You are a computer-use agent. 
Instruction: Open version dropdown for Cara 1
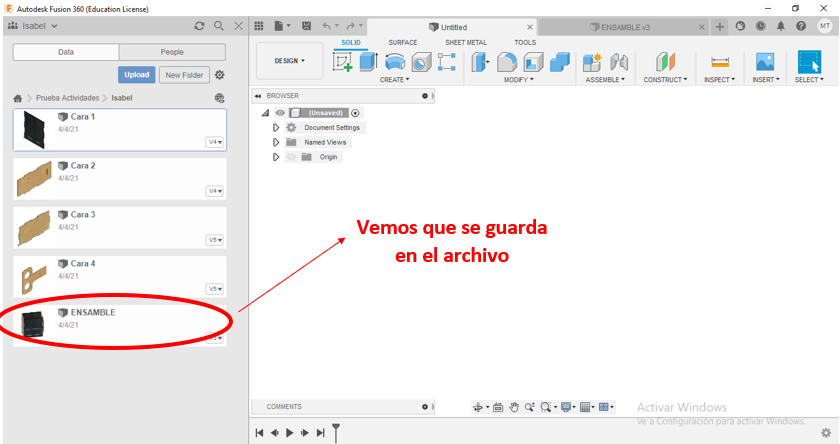(214, 142)
